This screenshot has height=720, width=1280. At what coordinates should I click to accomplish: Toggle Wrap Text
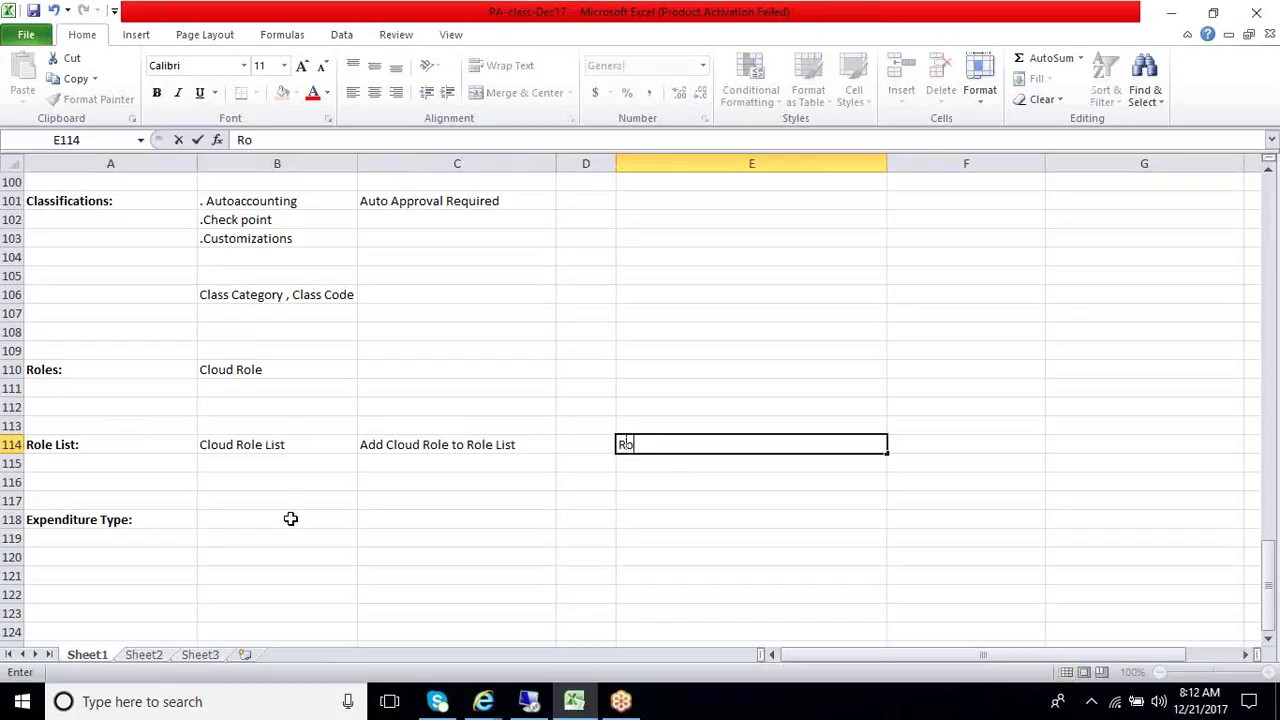click(x=501, y=66)
